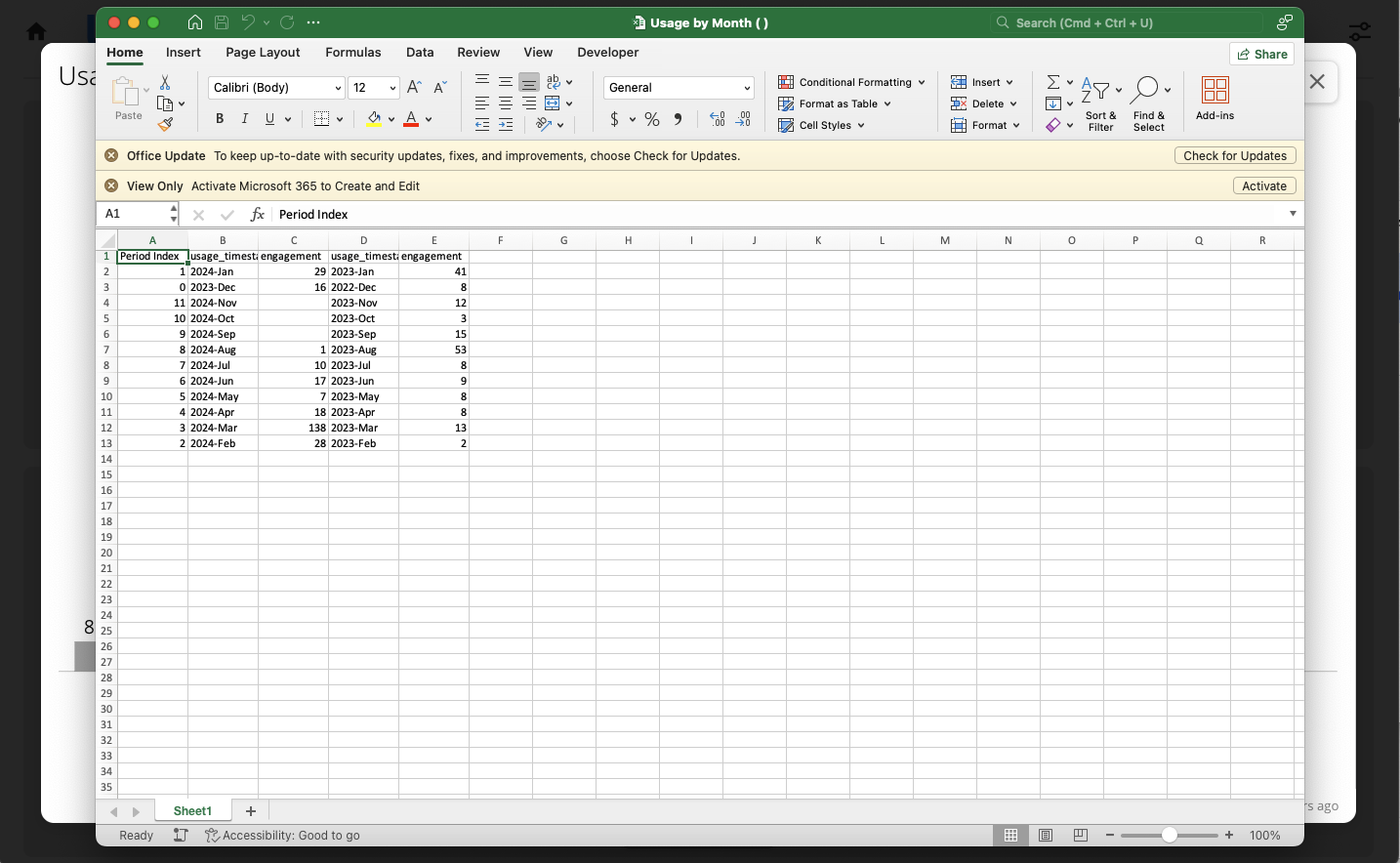Switch to the Page Layout tab

pos(263,53)
